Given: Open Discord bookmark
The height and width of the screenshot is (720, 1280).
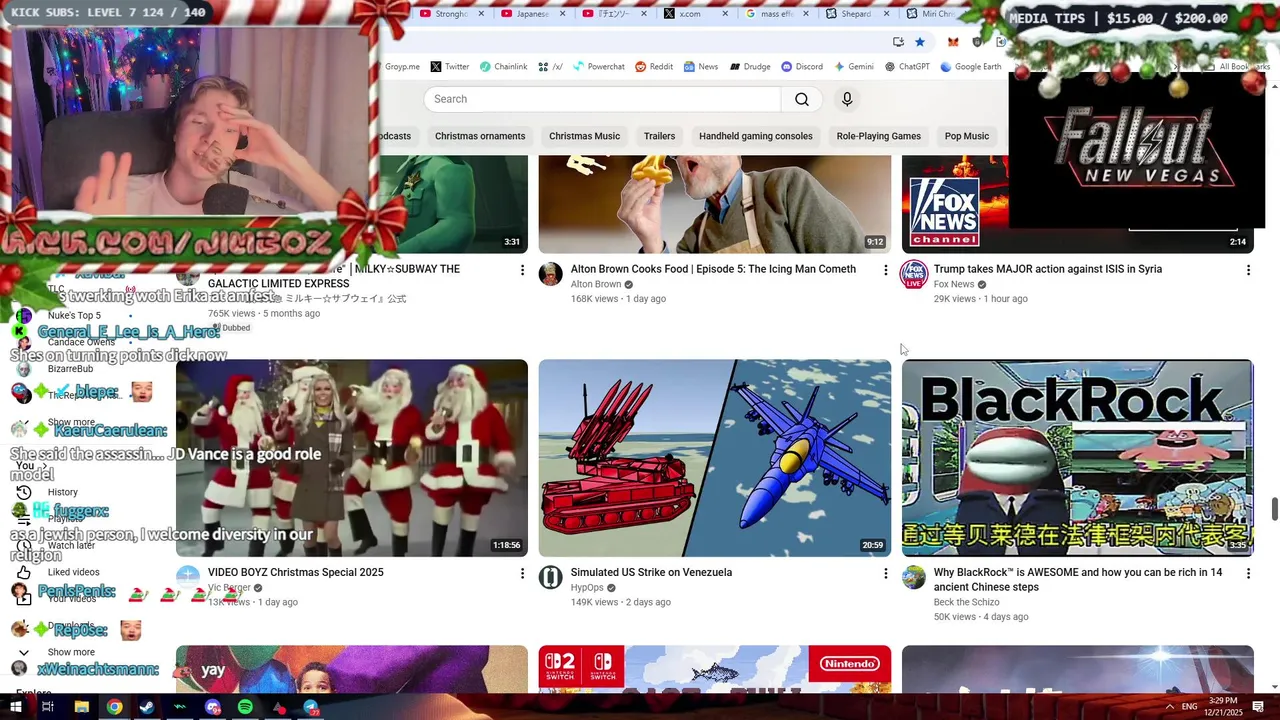Looking at the screenshot, I should tap(802, 67).
